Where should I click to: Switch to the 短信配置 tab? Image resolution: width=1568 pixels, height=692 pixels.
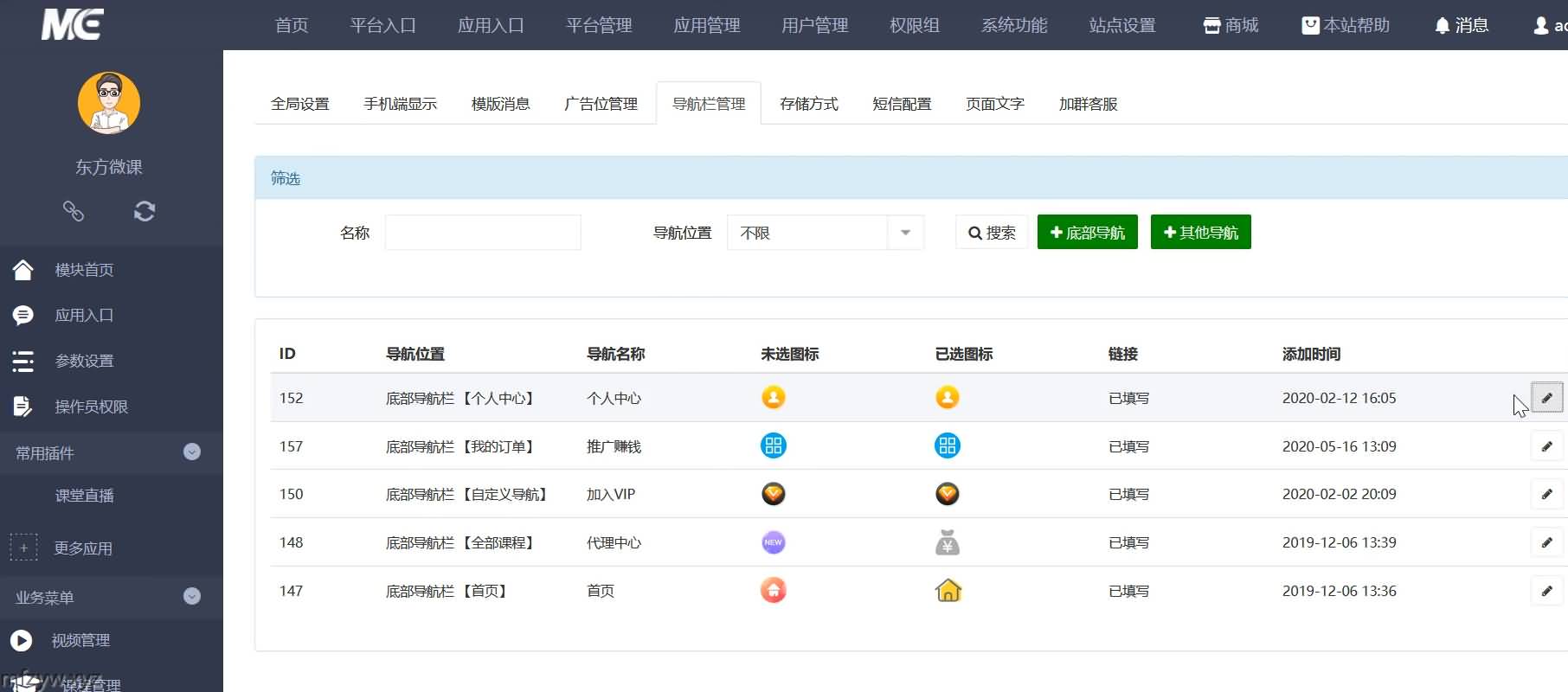click(902, 104)
